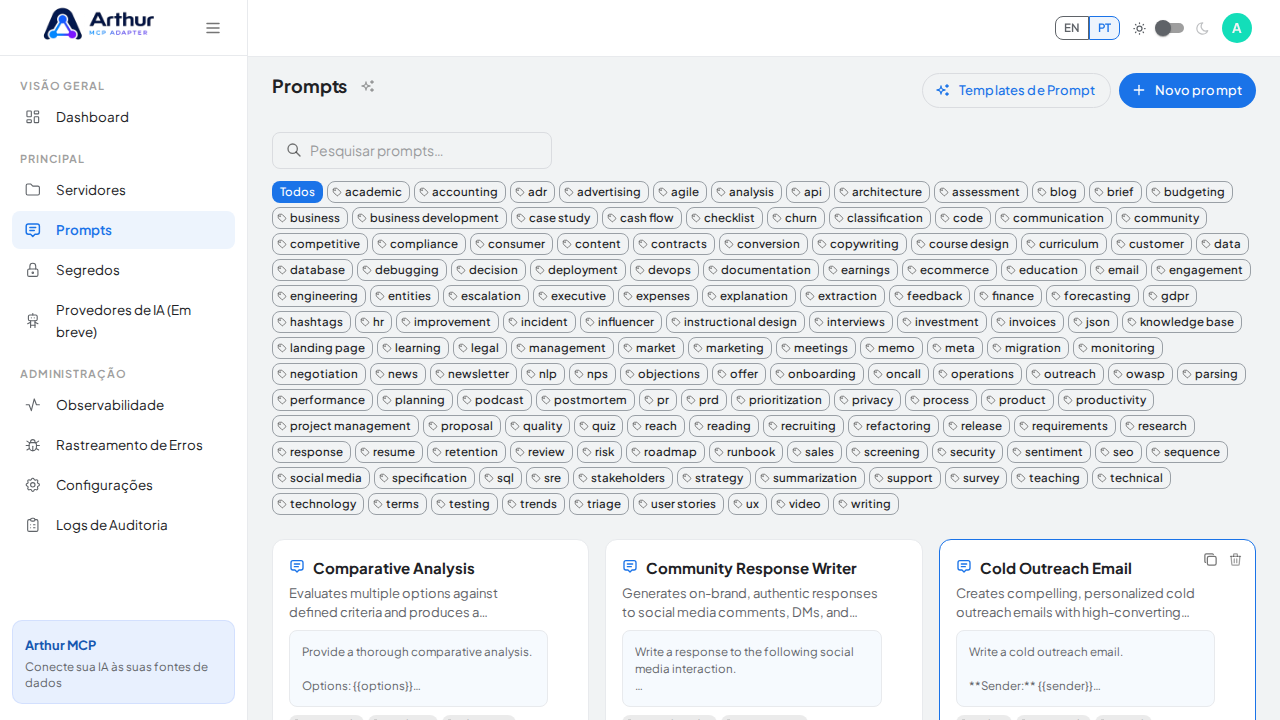1280x720 pixels.
Task: Select the owasp tag chip
Action: 1140,374
